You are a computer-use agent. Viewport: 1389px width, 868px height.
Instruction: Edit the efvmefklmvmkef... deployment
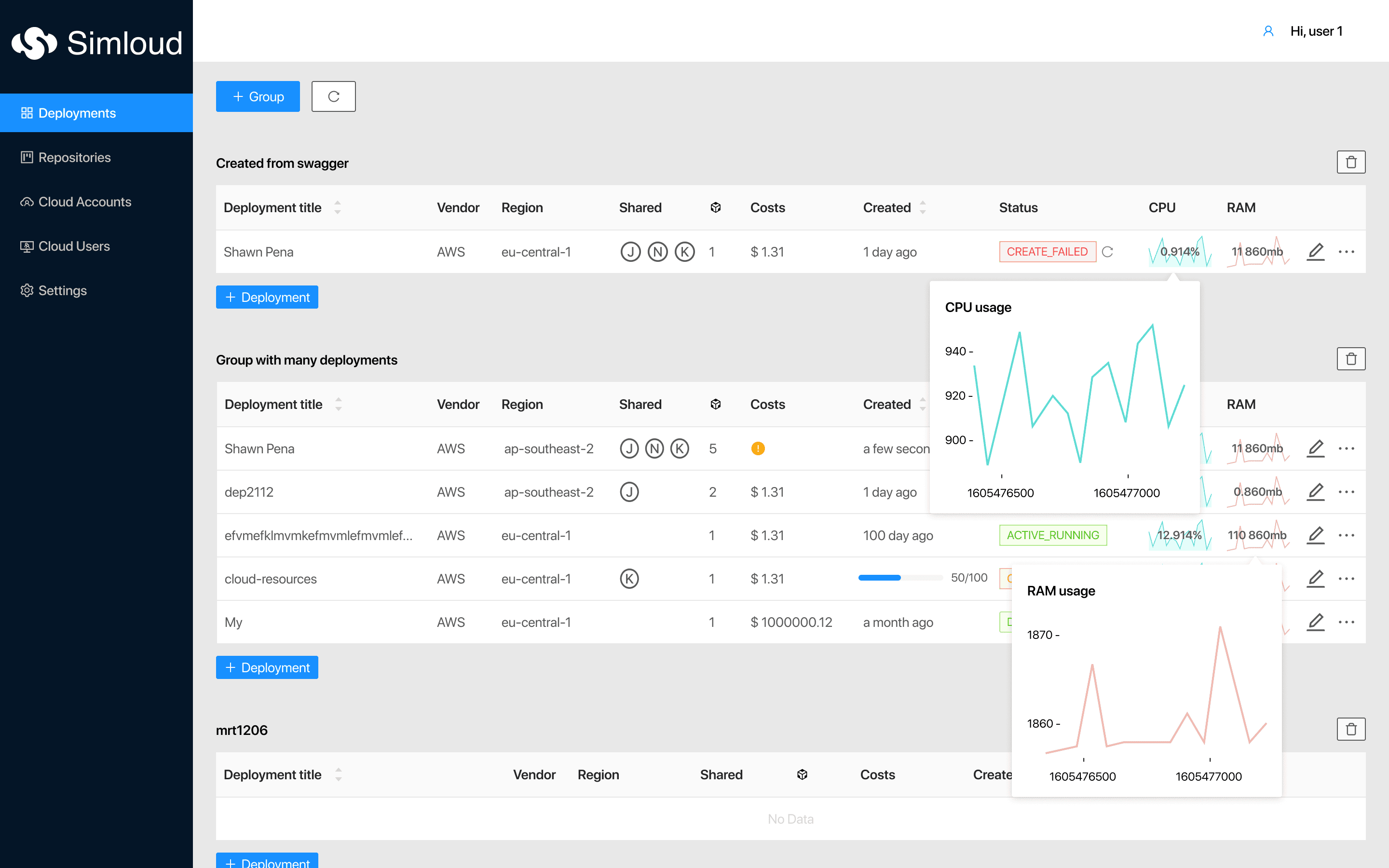coord(1316,535)
